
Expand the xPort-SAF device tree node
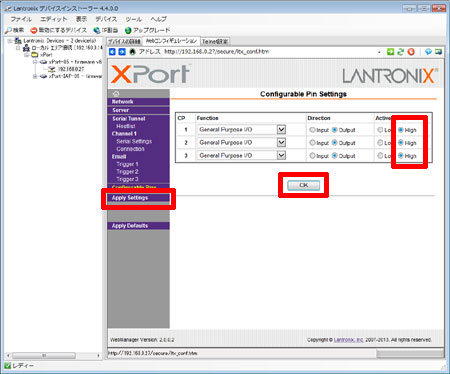point(35,76)
